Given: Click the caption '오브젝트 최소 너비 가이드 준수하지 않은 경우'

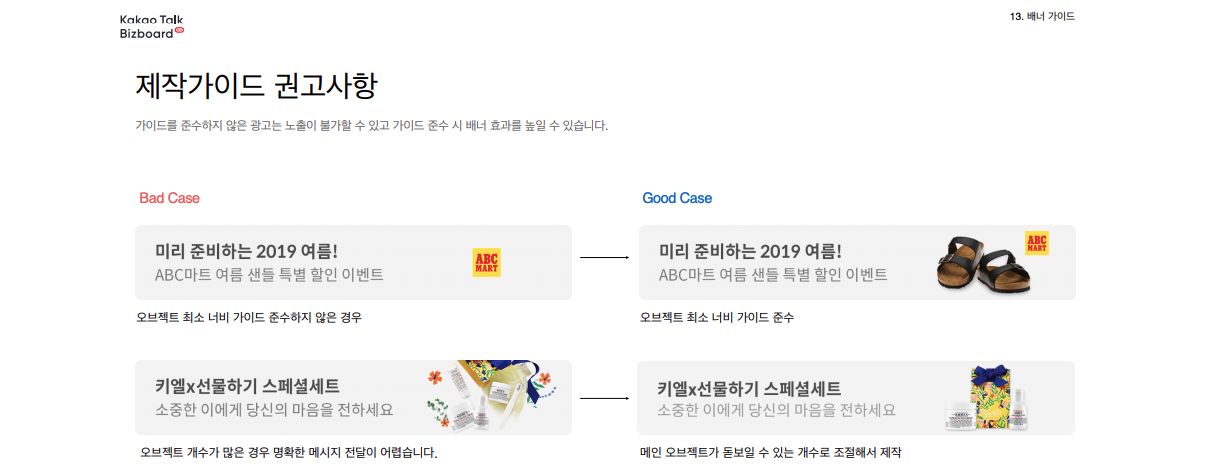Looking at the screenshot, I should (249, 318).
